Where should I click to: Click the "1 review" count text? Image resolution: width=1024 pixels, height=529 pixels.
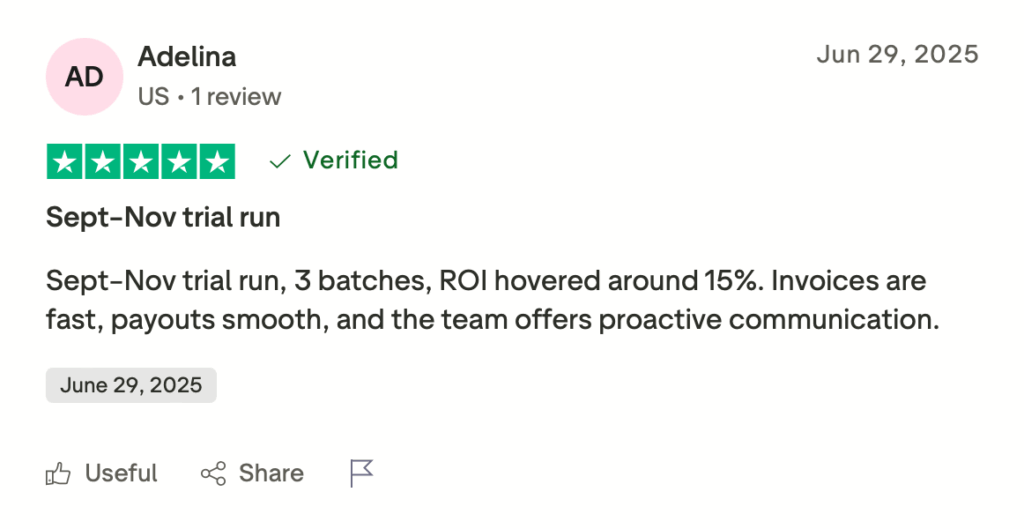coord(236,97)
